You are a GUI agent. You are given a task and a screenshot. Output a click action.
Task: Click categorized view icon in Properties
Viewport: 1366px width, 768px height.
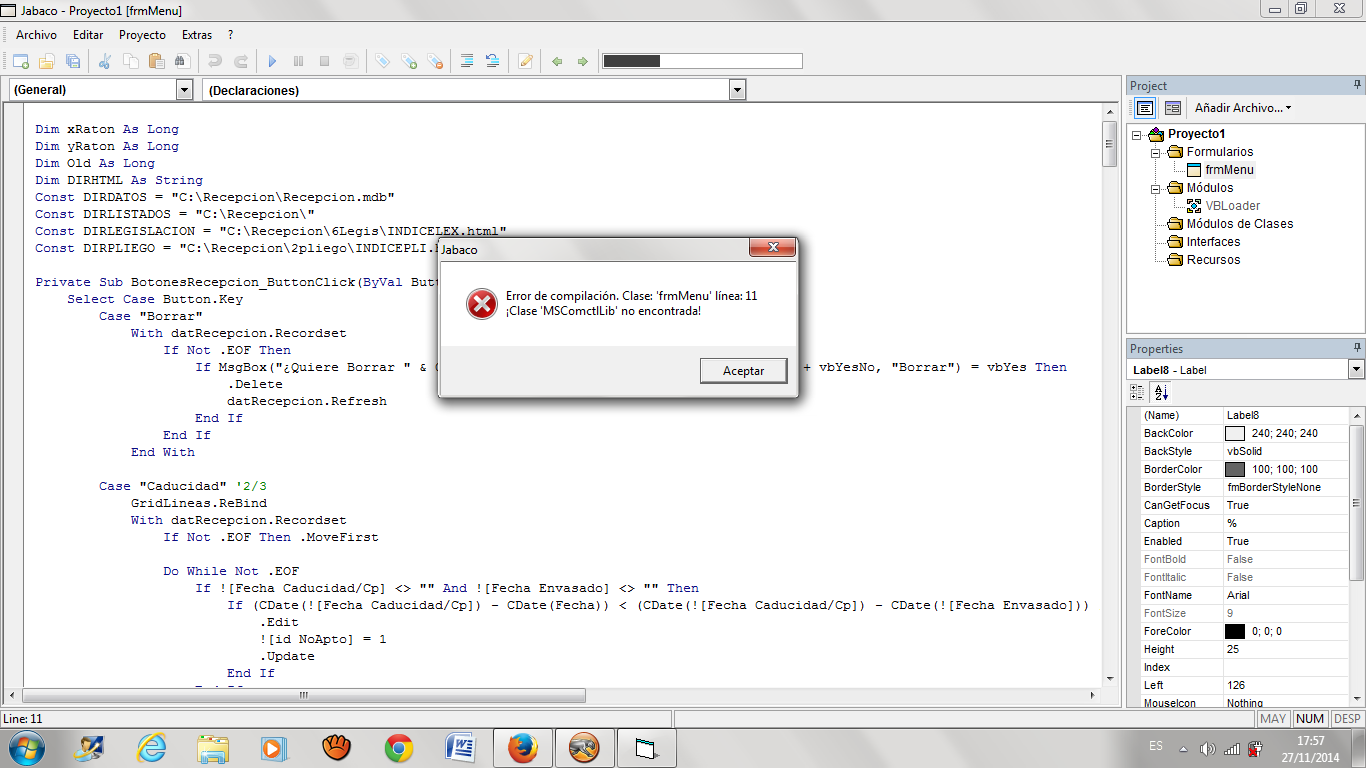tap(1138, 392)
